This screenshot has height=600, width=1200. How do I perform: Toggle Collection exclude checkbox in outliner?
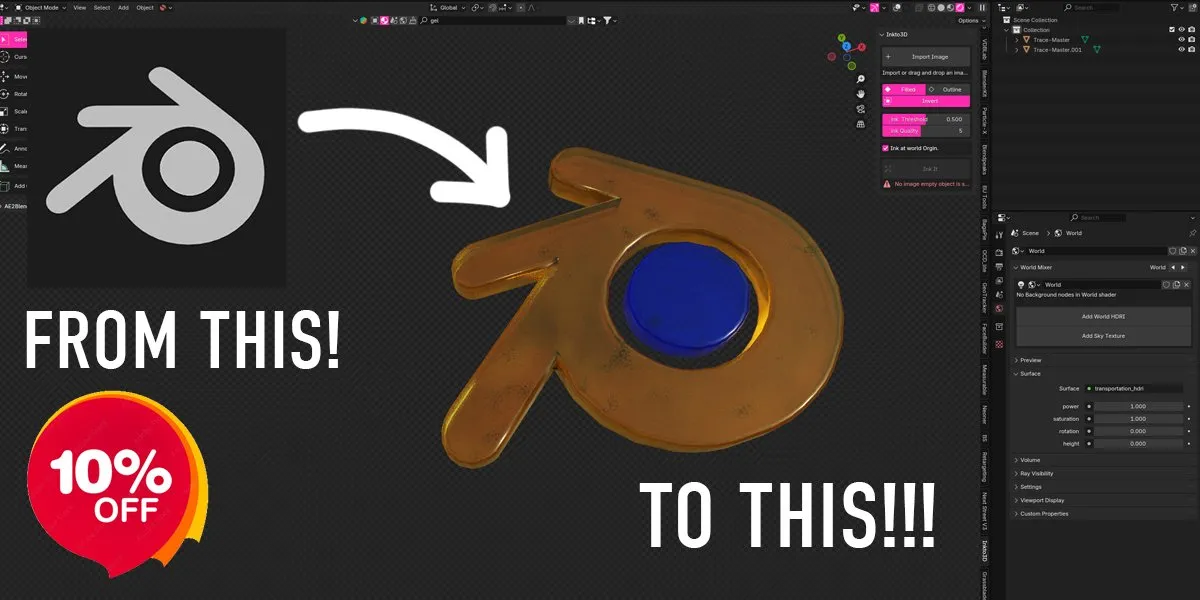point(1172,29)
